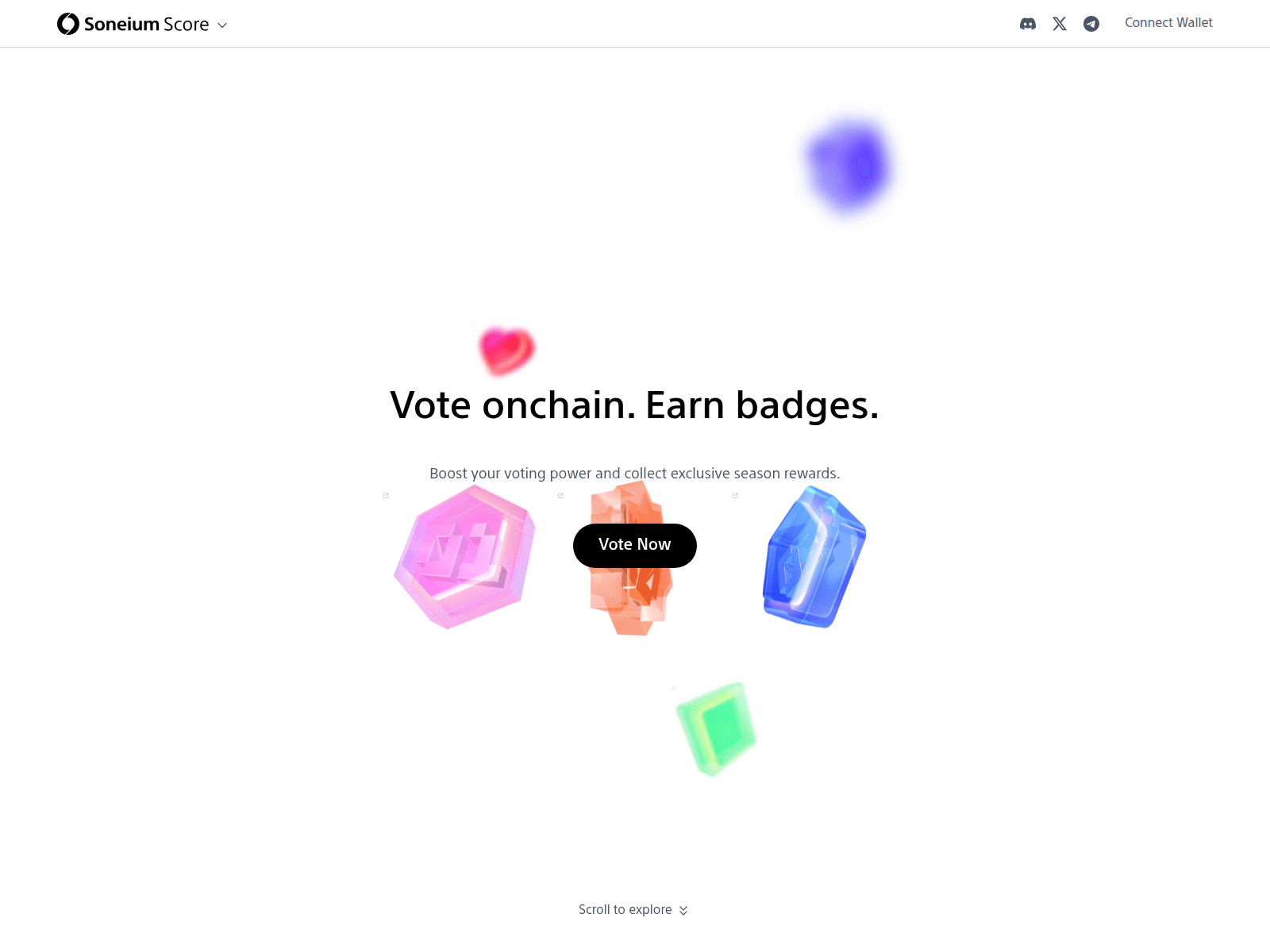
Task: Open the Telegram channel icon
Action: coord(1091,24)
